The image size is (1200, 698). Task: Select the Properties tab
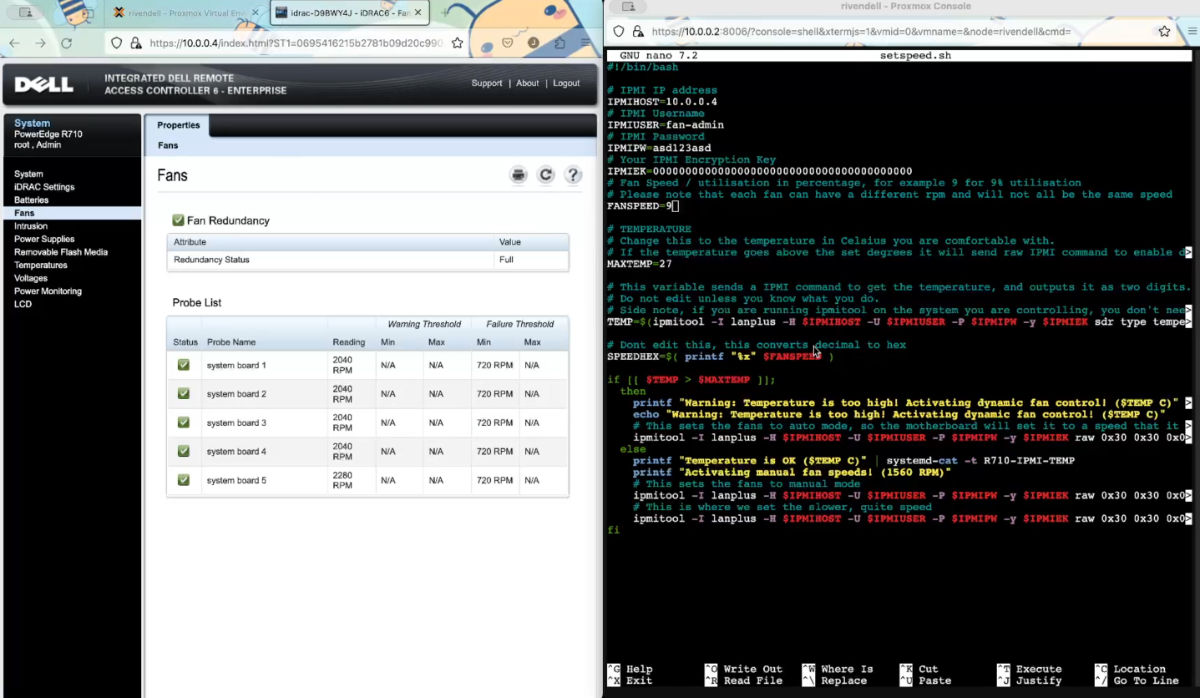pyautogui.click(x=178, y=125)
